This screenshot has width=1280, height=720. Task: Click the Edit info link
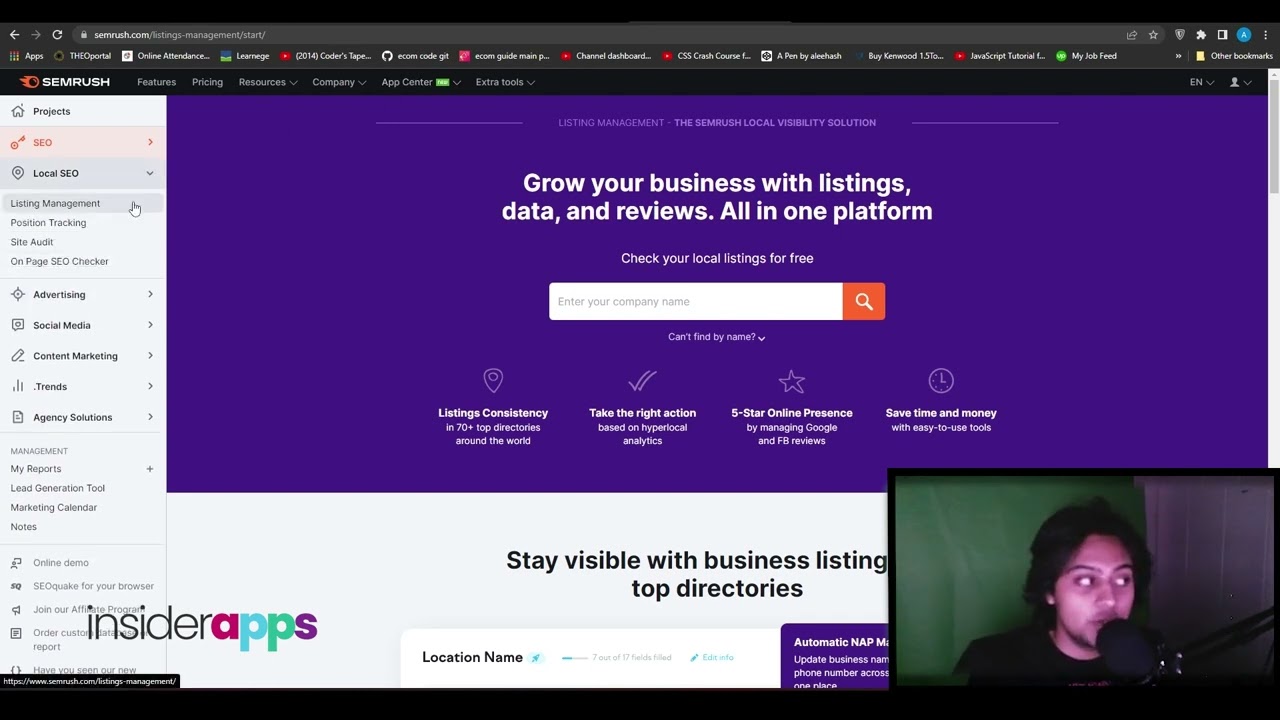[x=712, y=658]
